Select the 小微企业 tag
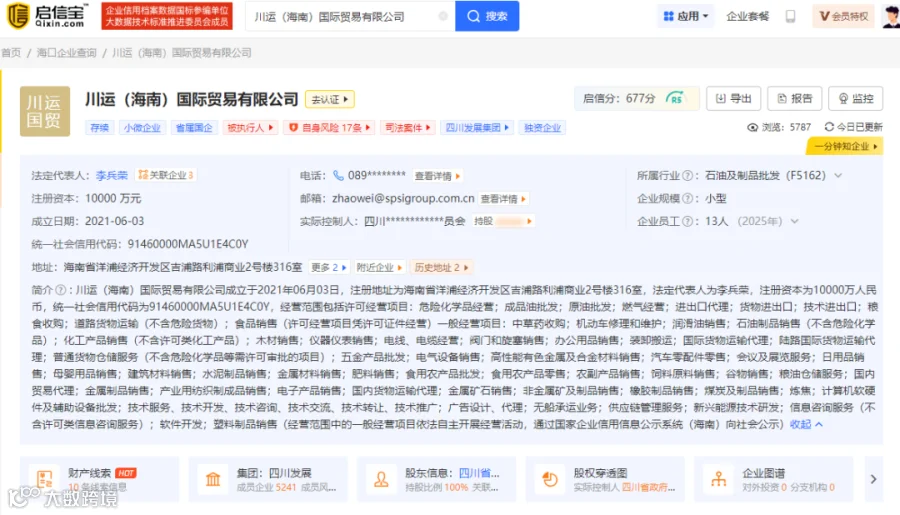Viewport: 900px width, 515px height. point(142,127)
